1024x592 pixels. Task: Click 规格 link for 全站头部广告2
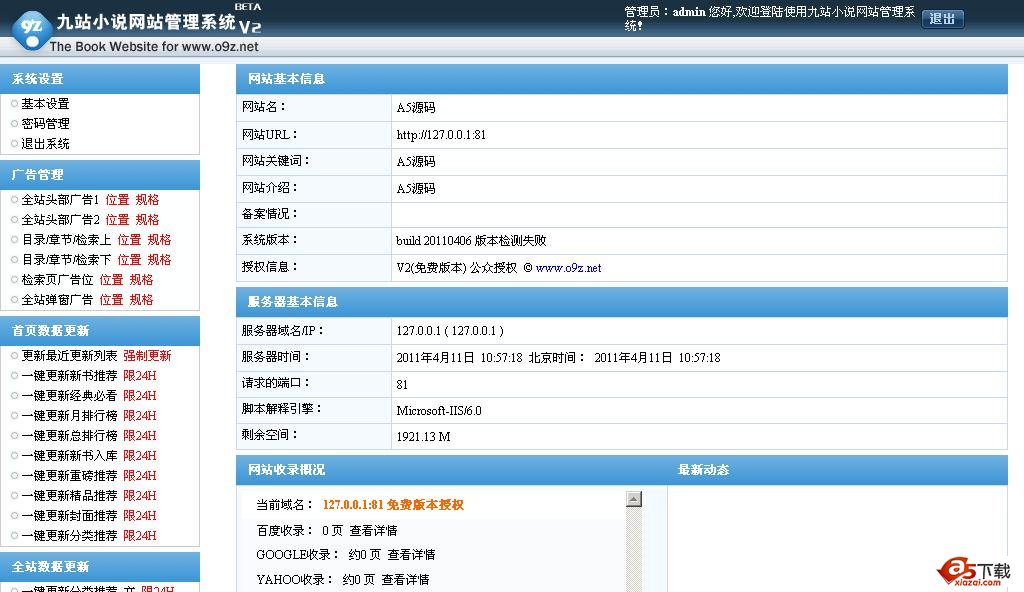[x=148, y=220]
